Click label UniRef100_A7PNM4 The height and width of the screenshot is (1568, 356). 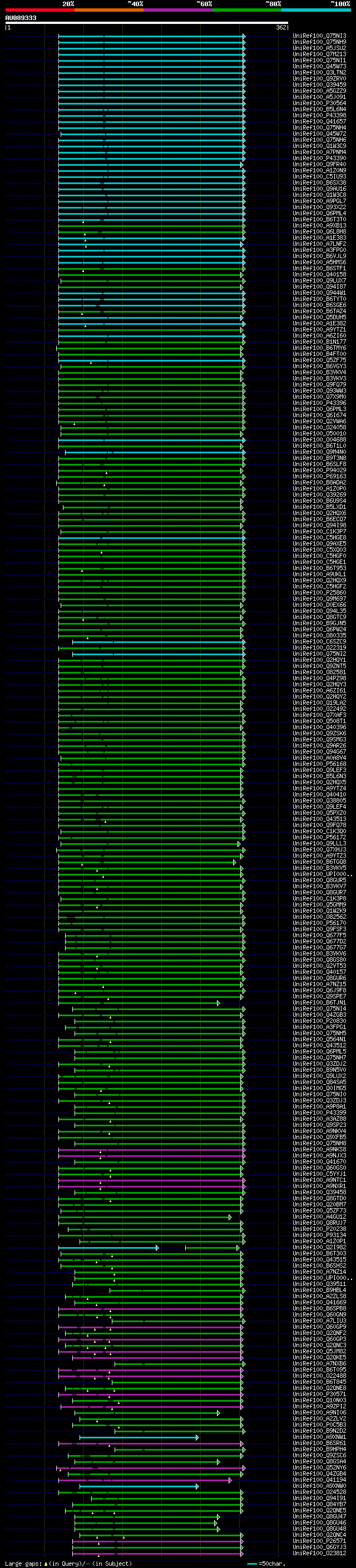click(x=319, y=152)
